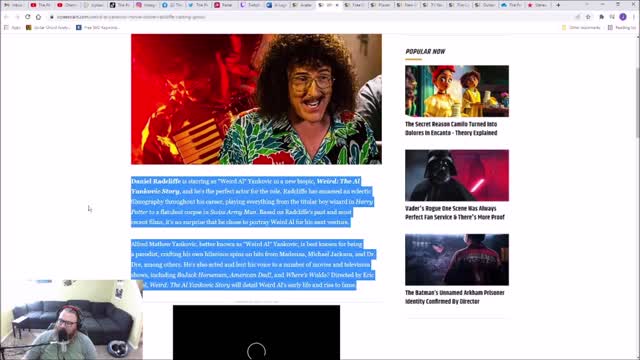
Task: Open the Darth Vader Rogue One thumbnail
Action: pyautogui.click(x=457, y=175)
